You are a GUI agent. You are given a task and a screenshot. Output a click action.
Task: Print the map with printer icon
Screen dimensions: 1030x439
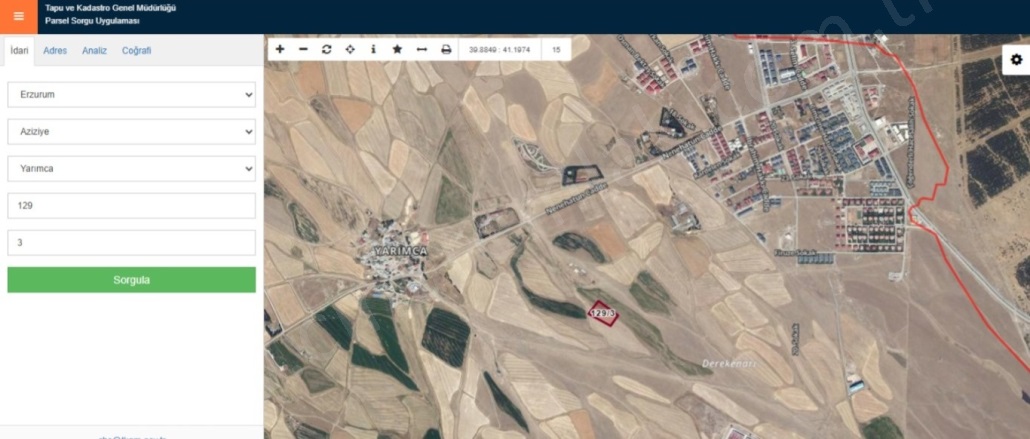click(x=446, y=49)
